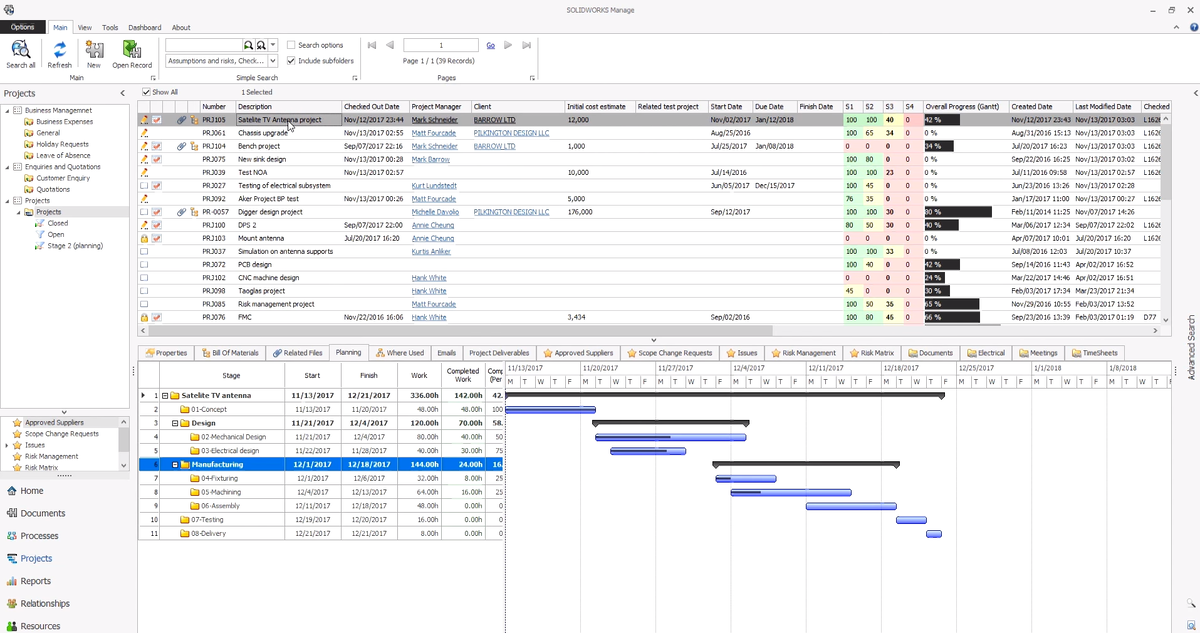The image size is (1200, 633).
Task: Open Mark Schneider manager link for PRJ105
Action: [434, 120]
